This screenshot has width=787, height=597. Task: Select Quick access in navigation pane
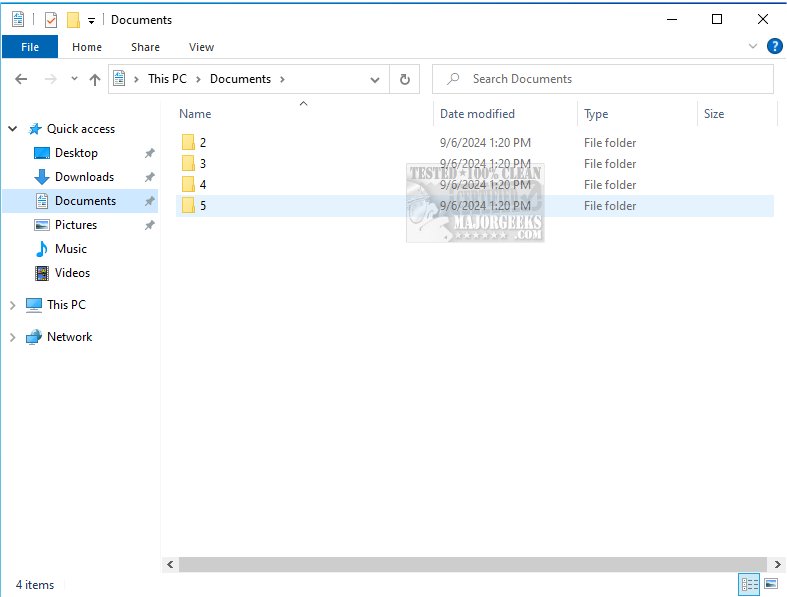[x=81, y=129]
